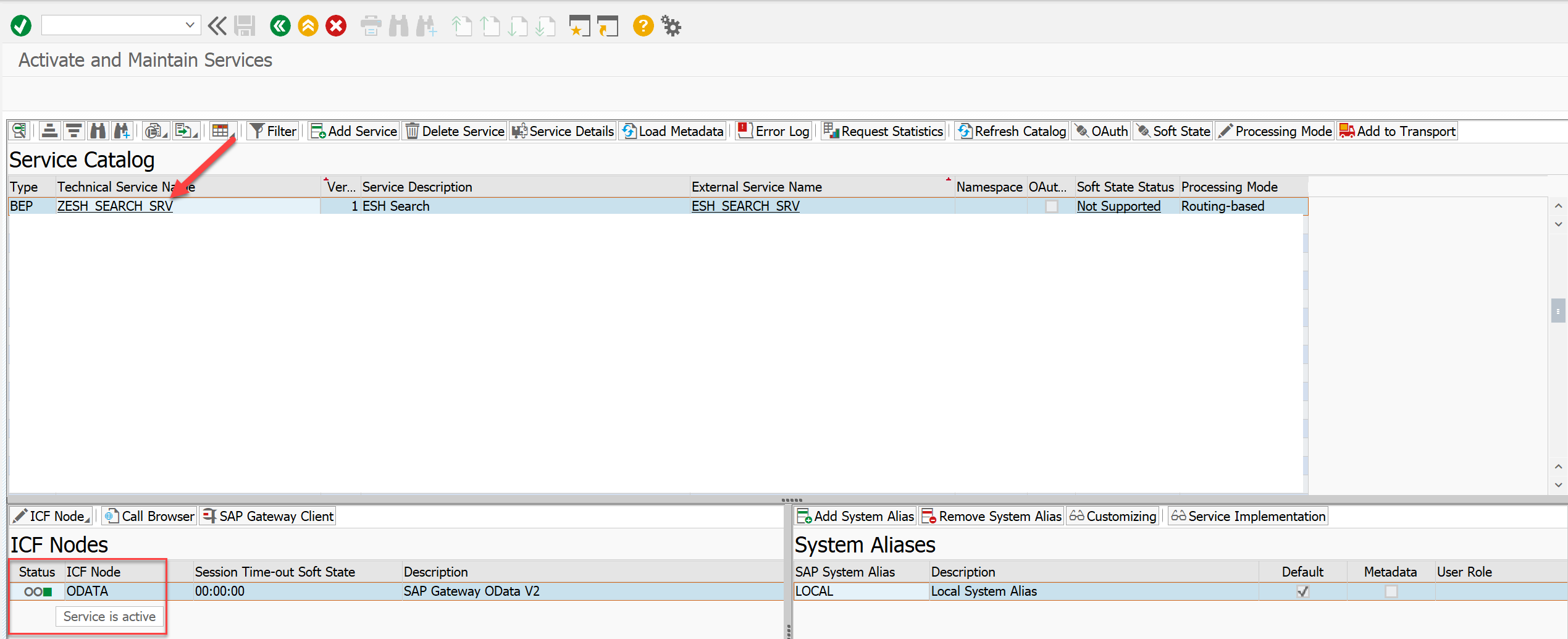Click the Filter button
Viewport: 1568px width, 639px height.
point(274,131)
